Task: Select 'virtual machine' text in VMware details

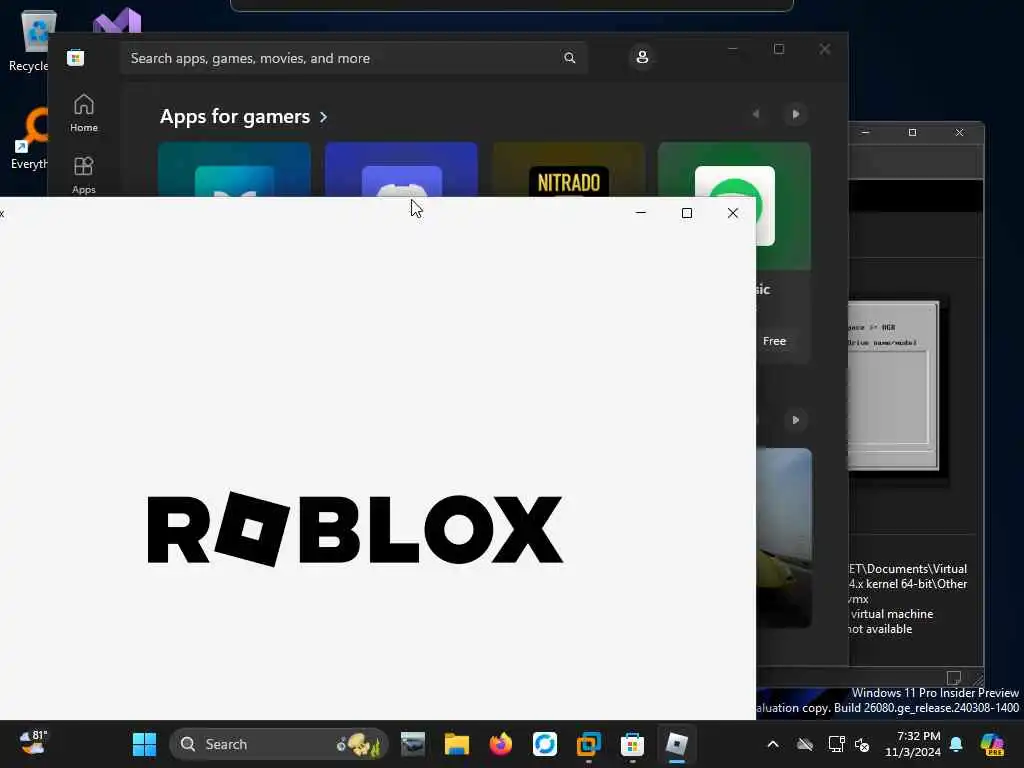Action: pos(891,614)
